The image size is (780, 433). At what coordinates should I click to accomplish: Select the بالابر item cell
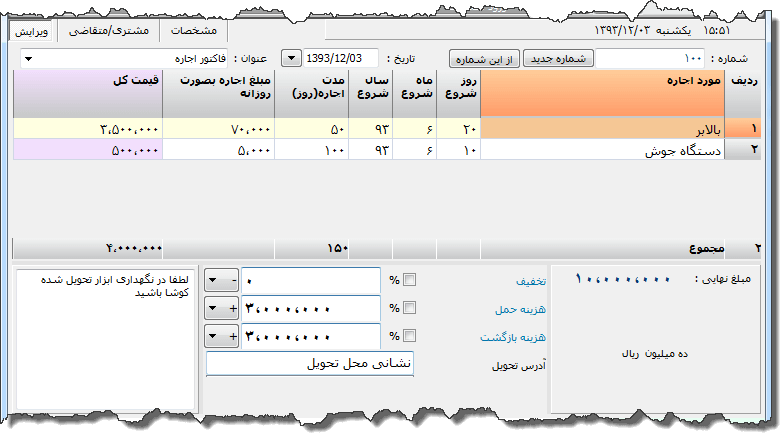point(602,128)
